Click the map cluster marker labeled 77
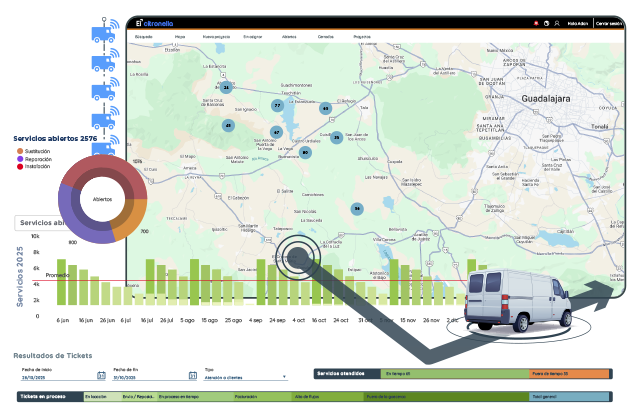 tap(277, 105)
